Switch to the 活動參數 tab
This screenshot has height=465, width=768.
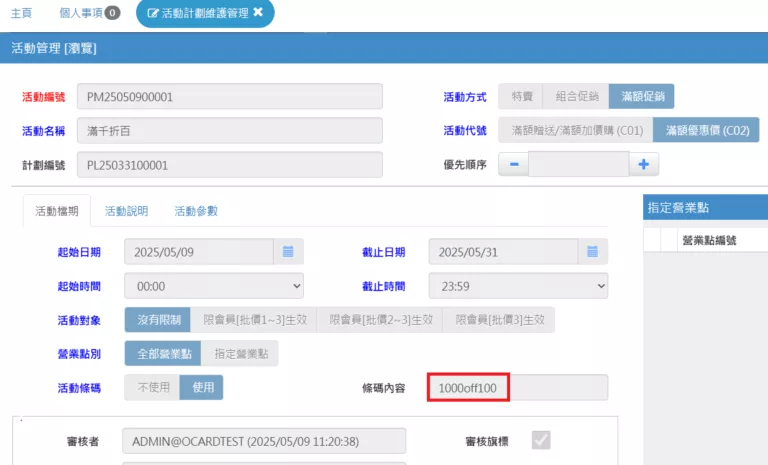tap(196, 211)
